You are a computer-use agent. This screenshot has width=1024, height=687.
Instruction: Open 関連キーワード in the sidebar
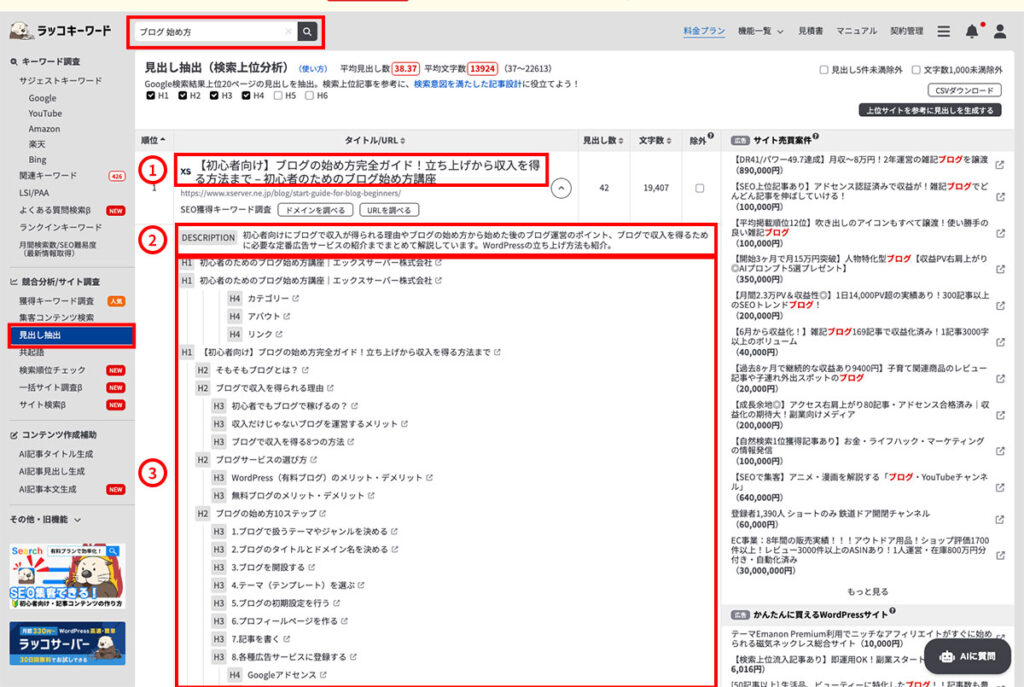pos(49,175)
